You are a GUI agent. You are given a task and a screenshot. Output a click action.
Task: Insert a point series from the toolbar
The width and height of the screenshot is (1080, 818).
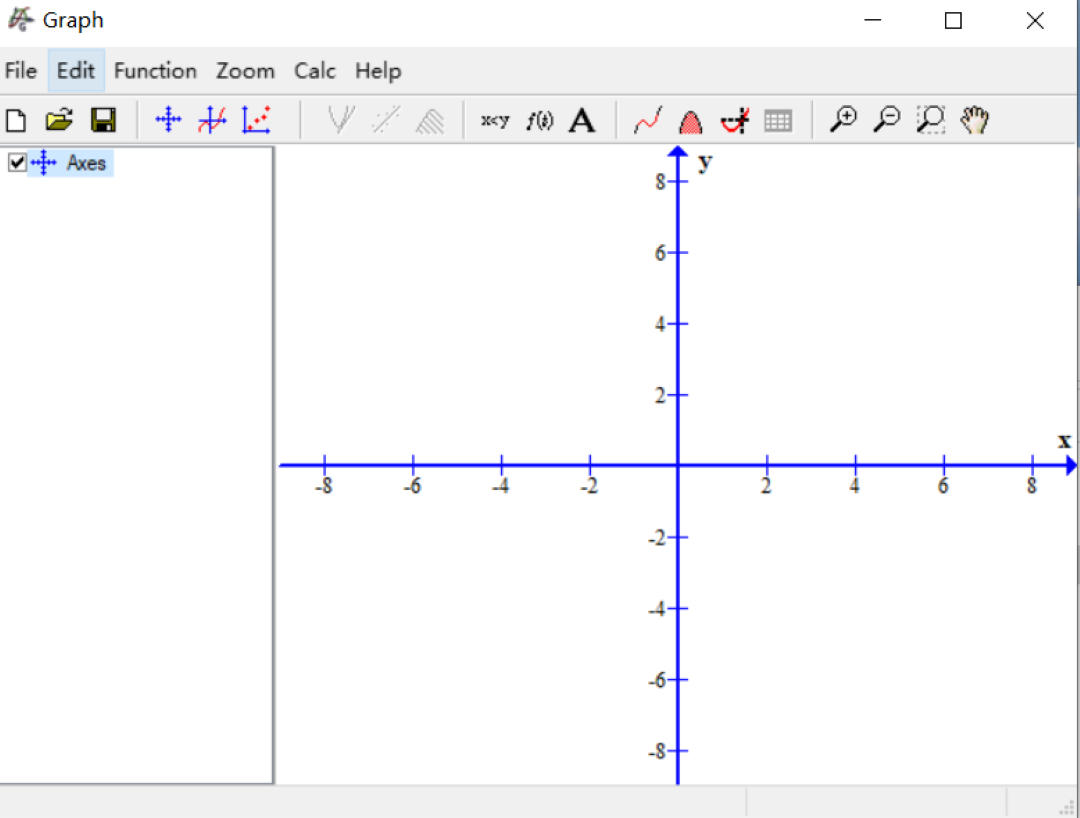(x=256, y=121)
